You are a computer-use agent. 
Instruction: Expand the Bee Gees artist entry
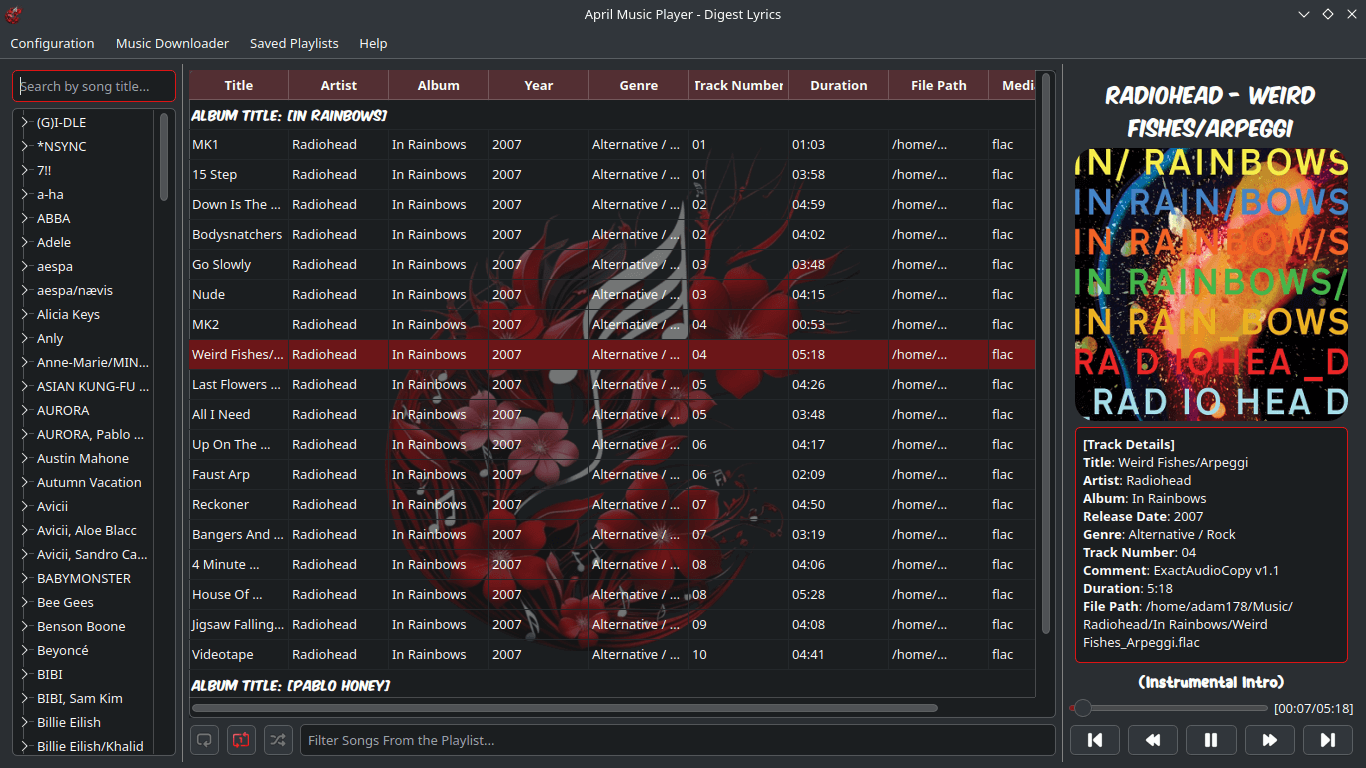[24, 602]
